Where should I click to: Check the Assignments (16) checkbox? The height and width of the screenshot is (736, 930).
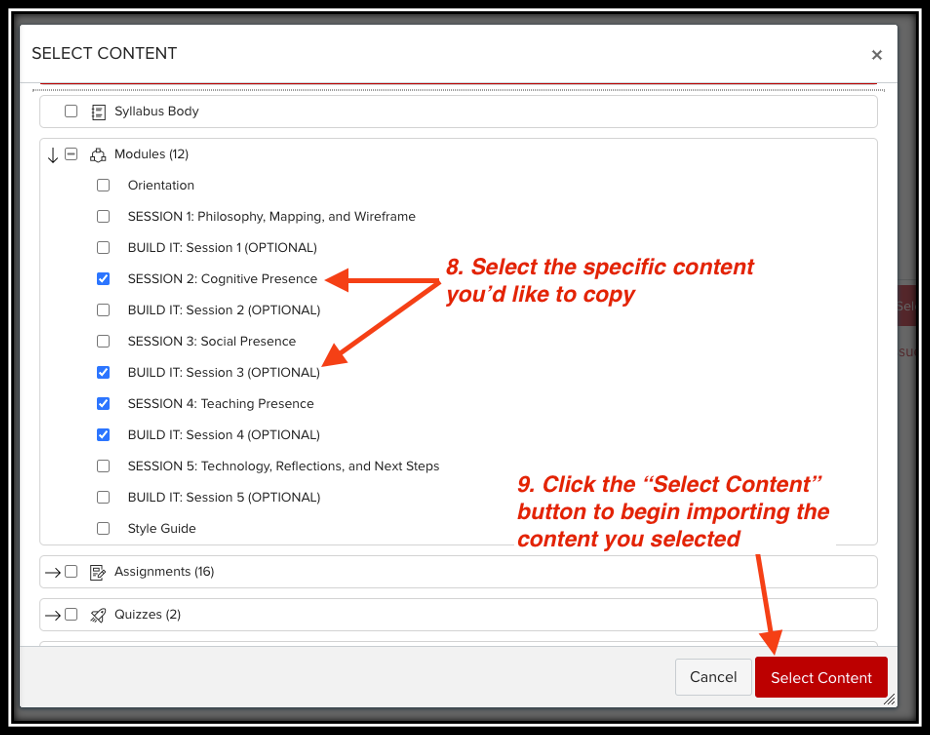tap(71, 571)
